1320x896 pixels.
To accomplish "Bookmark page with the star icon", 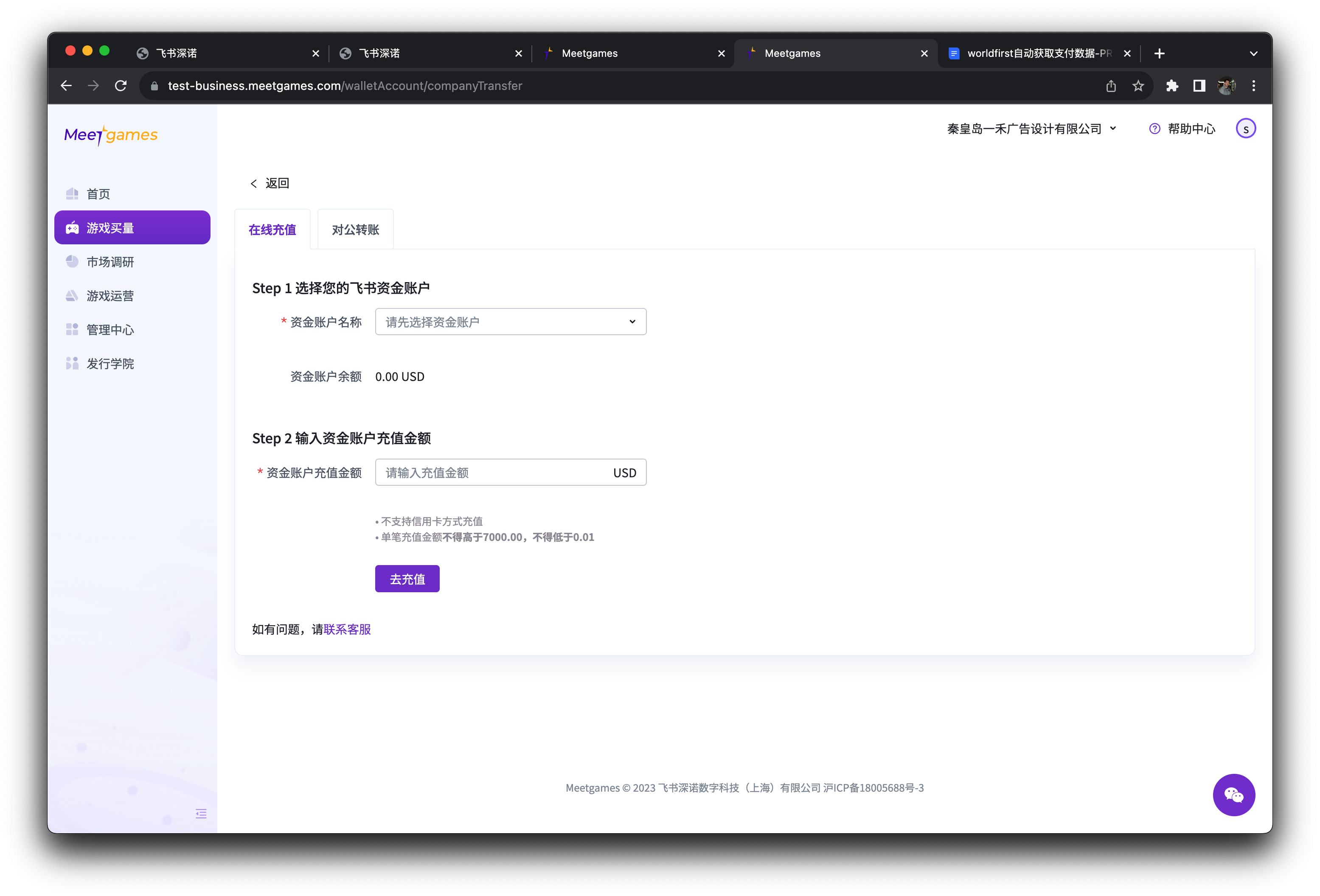I will [x=1137, y=86].
